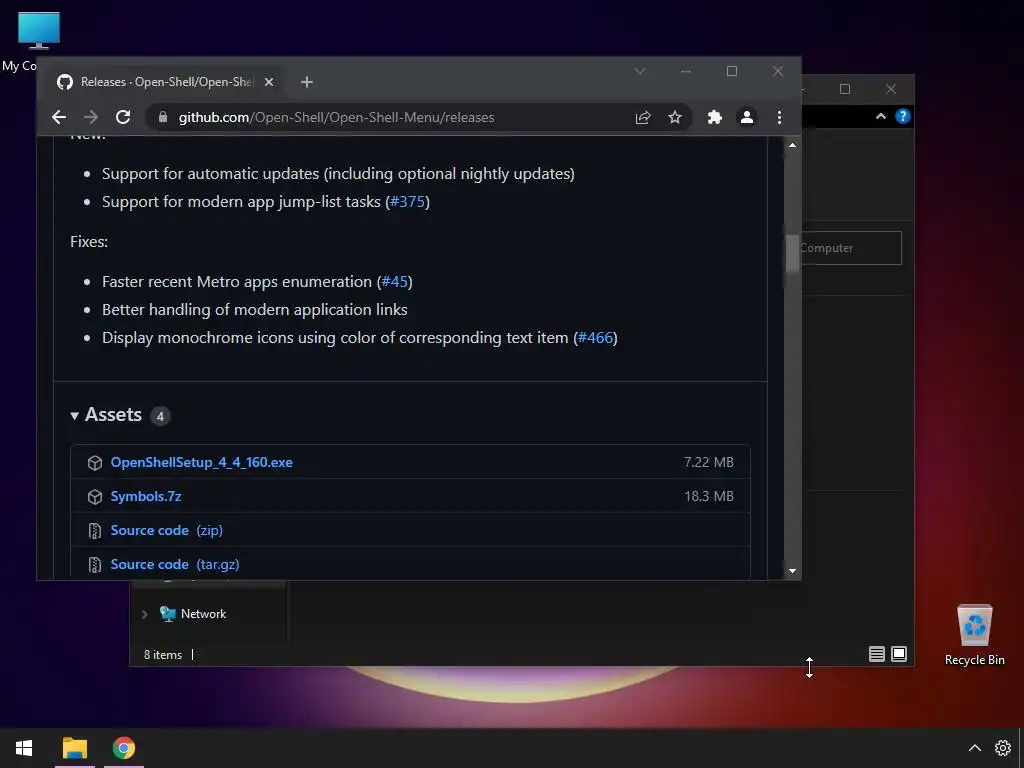Open File Explorer from taskbar

pyautogui.click(x=75, y=748)
